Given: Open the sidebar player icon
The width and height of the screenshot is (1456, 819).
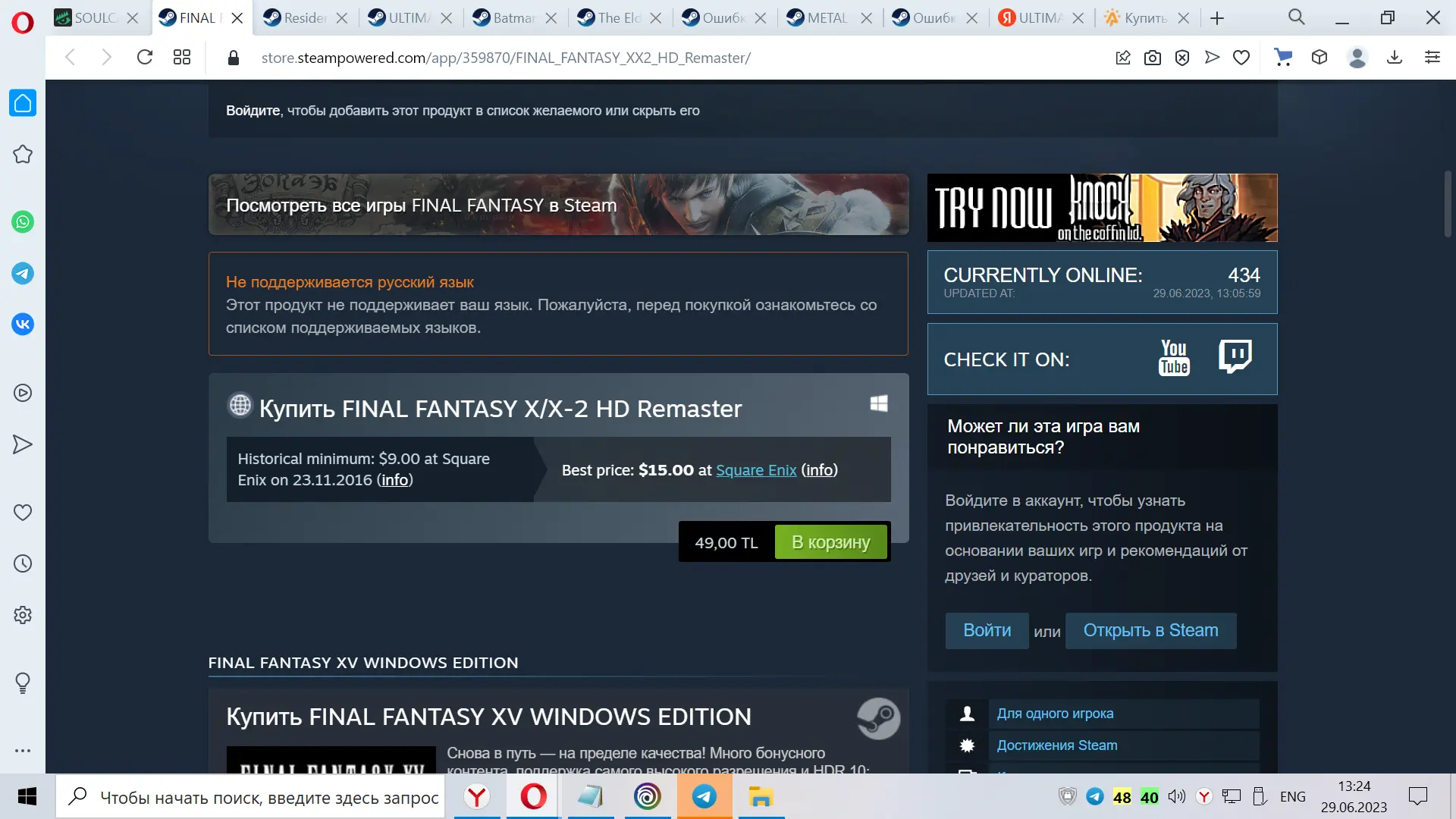Looking at the screenshot, I should pyautogui.click(x=23, y=393).
